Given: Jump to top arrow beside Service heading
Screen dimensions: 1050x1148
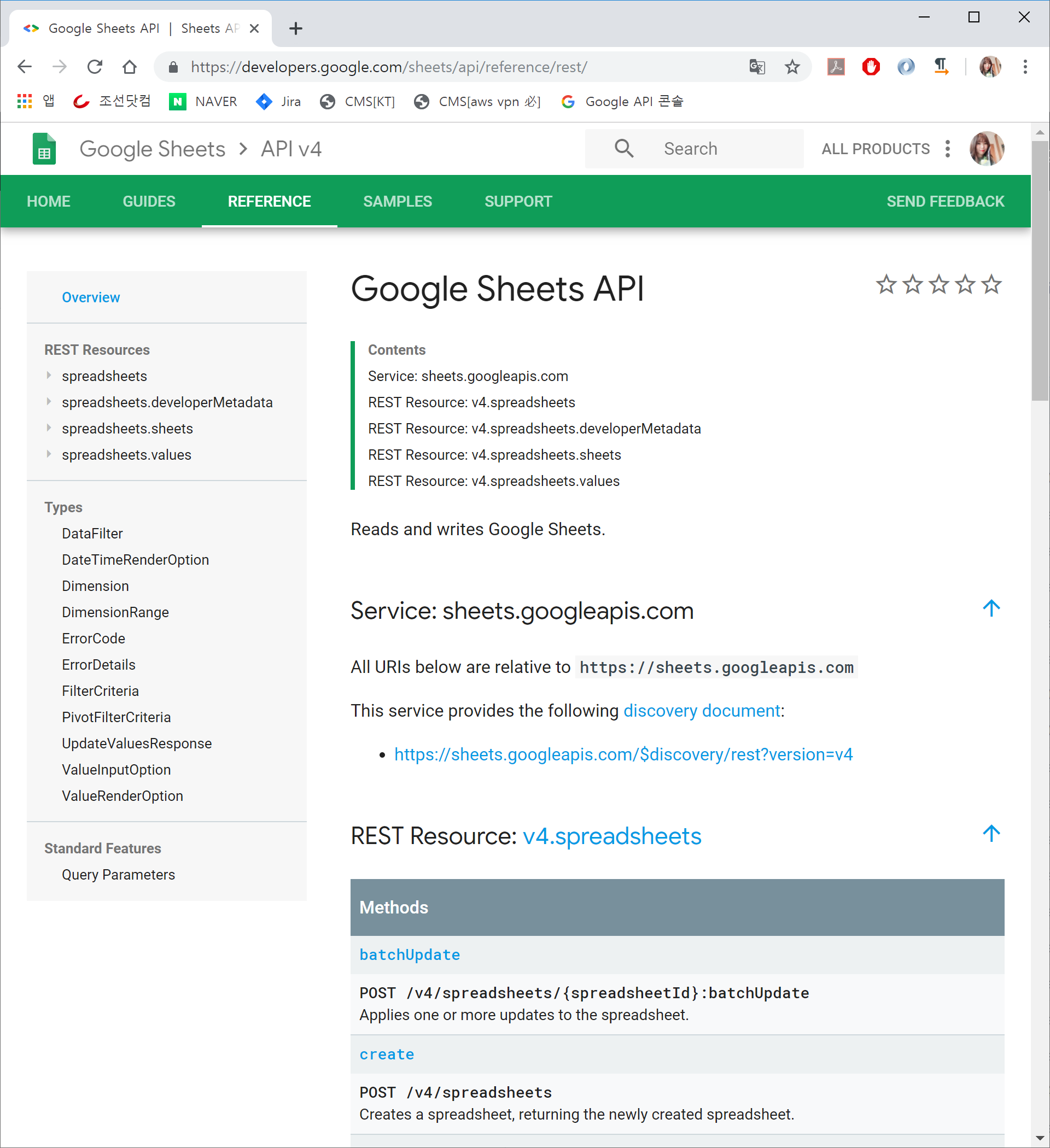Looking at the screenshot, I should [991, 608].
